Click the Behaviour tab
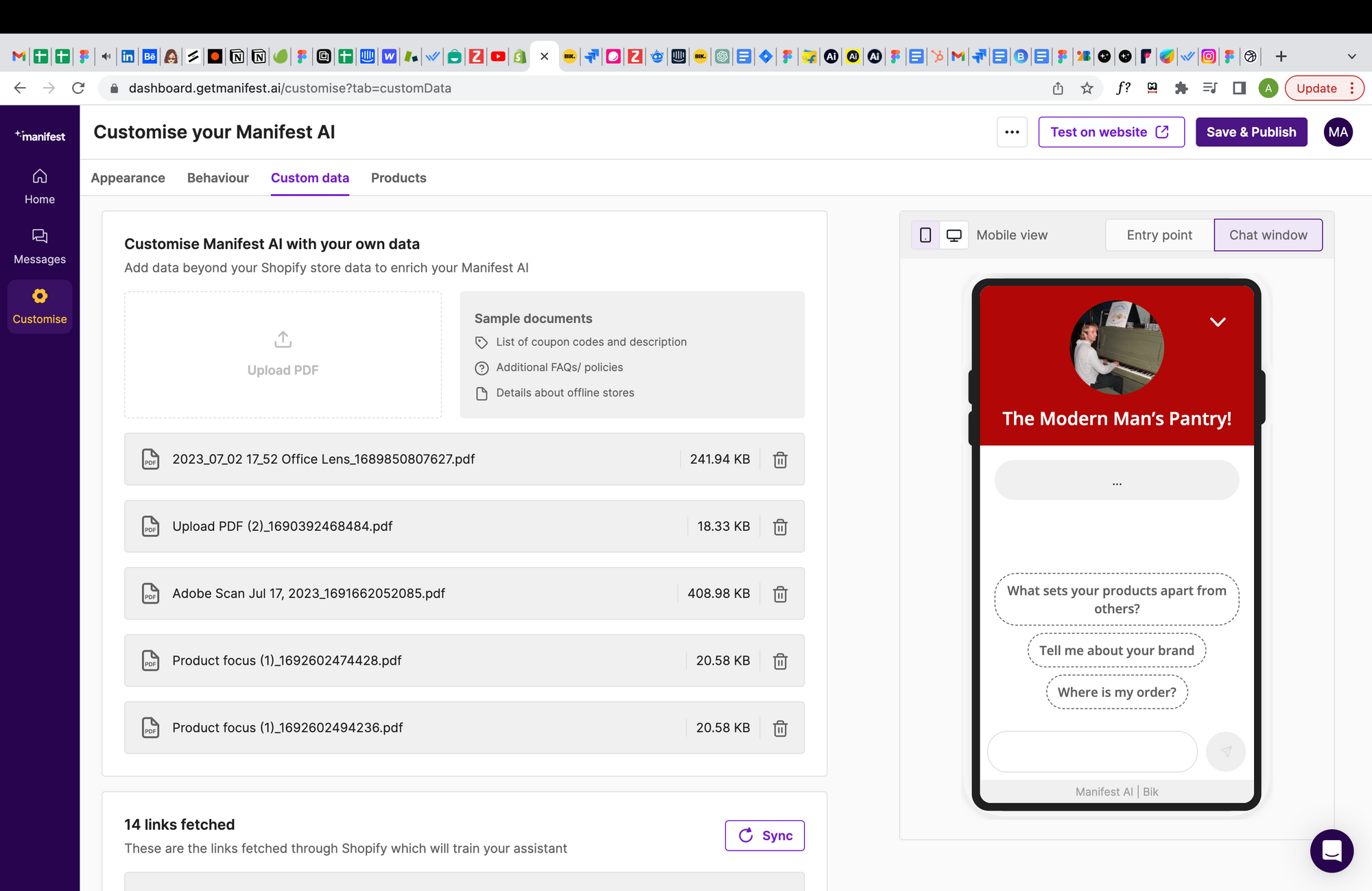 pyautogui.click(x=218, y=177)
